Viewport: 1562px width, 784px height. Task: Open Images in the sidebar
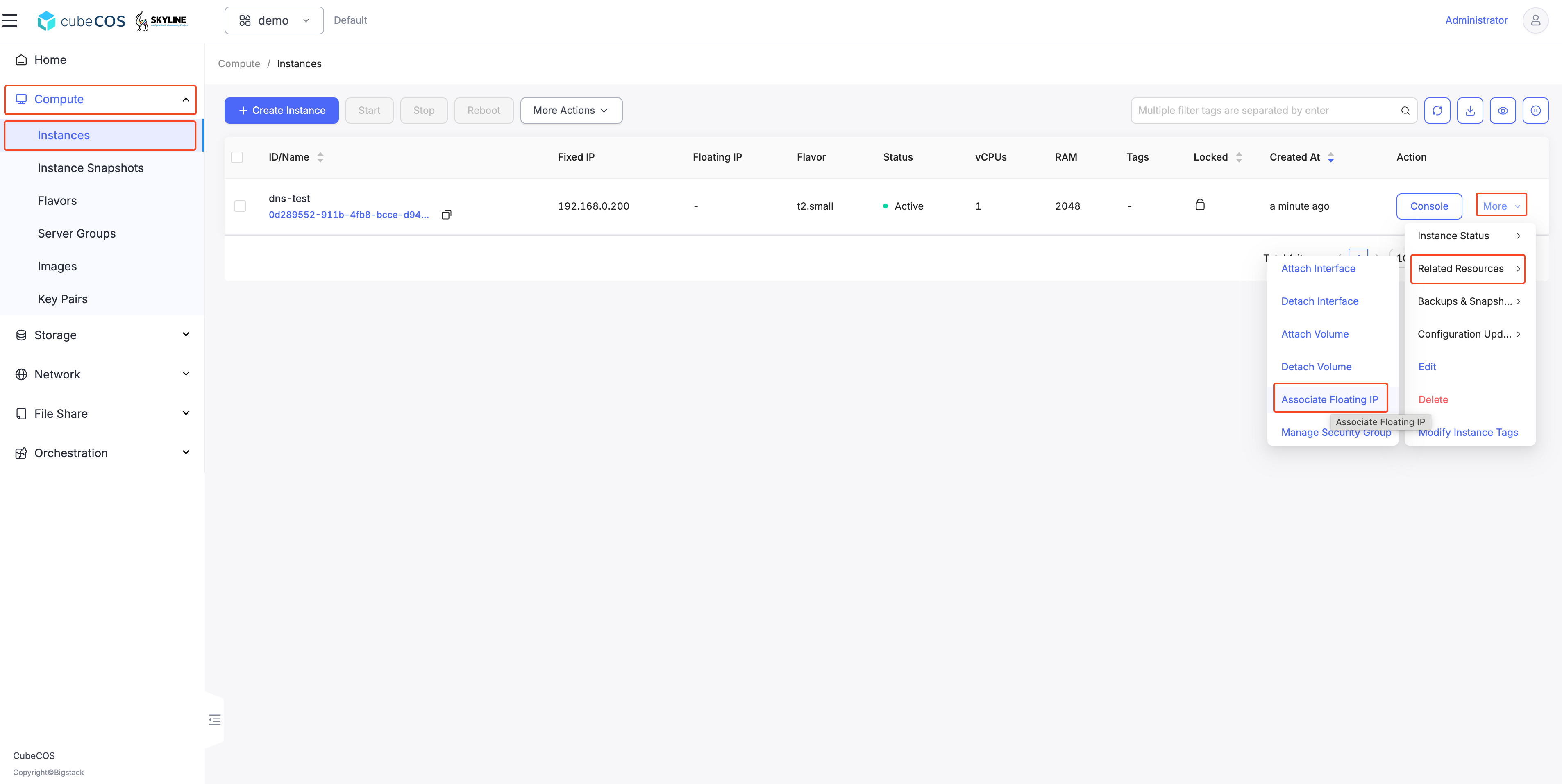tap(57, 266)
